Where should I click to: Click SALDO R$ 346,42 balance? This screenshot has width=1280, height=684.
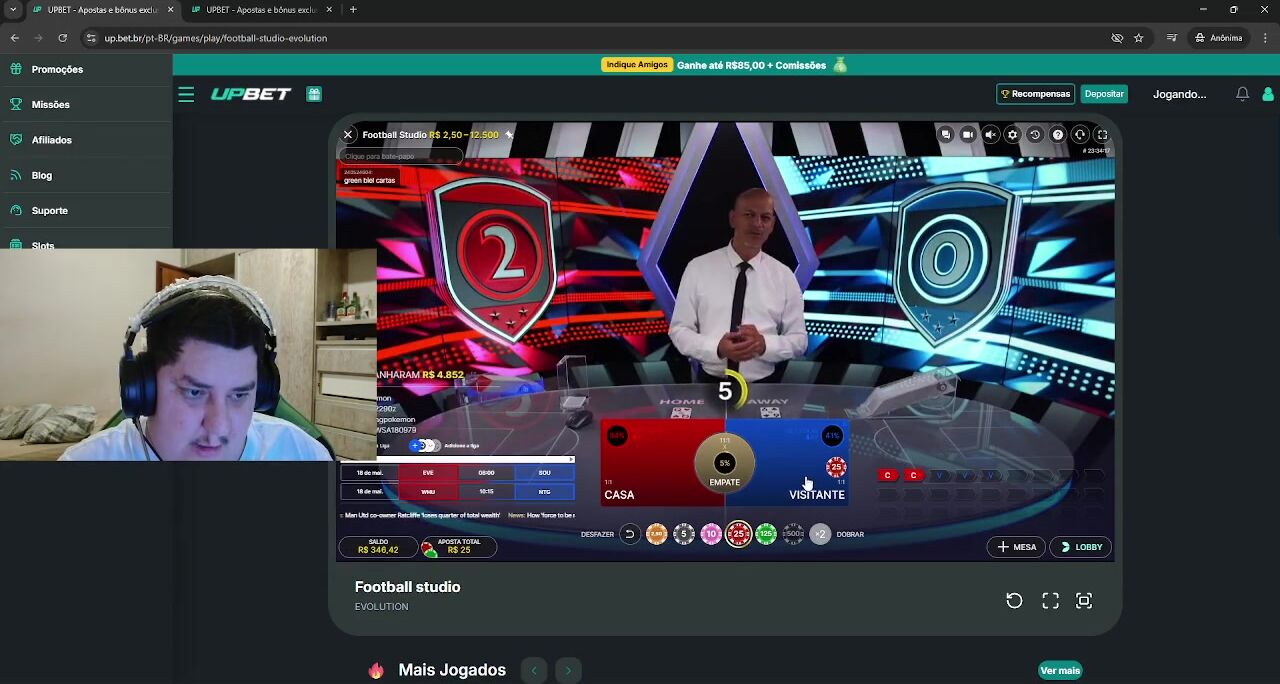point(378,546)
